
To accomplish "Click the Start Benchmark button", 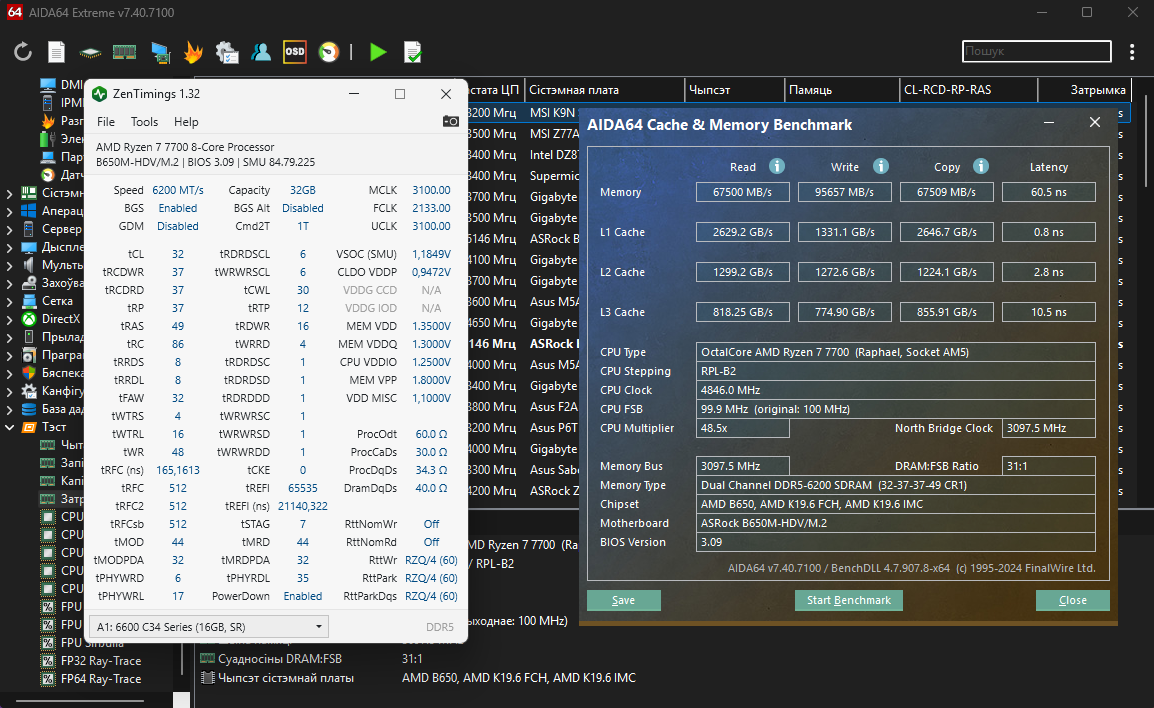I will coord(849,601).
